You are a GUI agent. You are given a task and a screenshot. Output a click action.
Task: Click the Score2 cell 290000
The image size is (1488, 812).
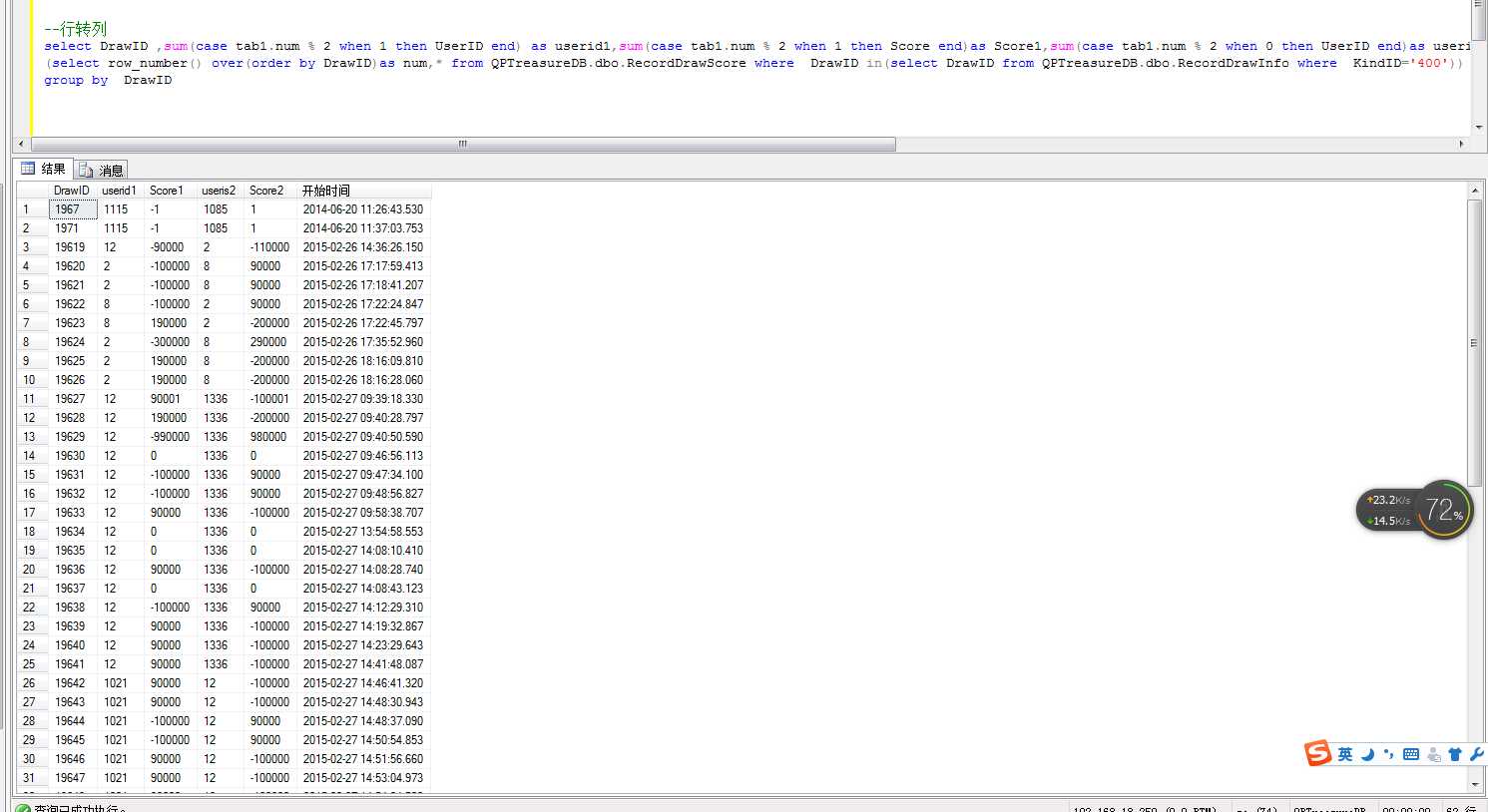(270, 342)
